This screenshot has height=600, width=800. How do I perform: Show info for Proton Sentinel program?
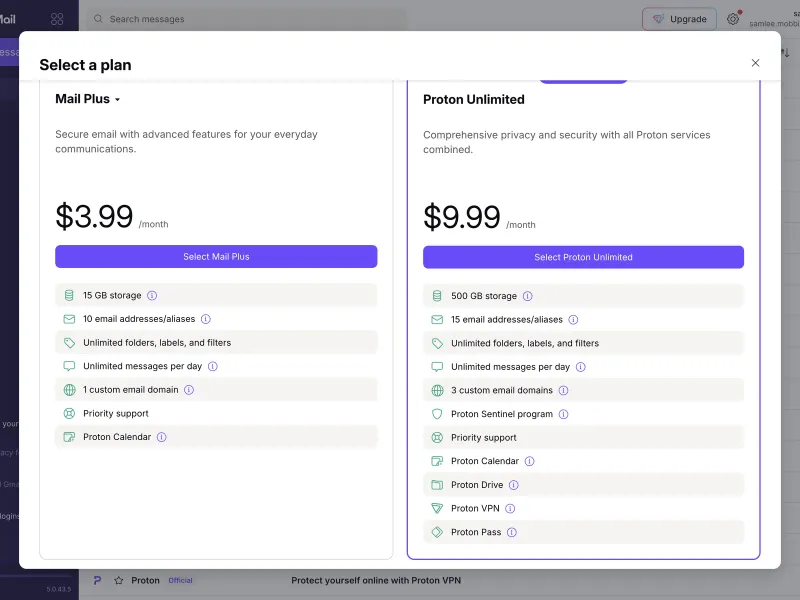pyautogui.click(x=563, y=414)
